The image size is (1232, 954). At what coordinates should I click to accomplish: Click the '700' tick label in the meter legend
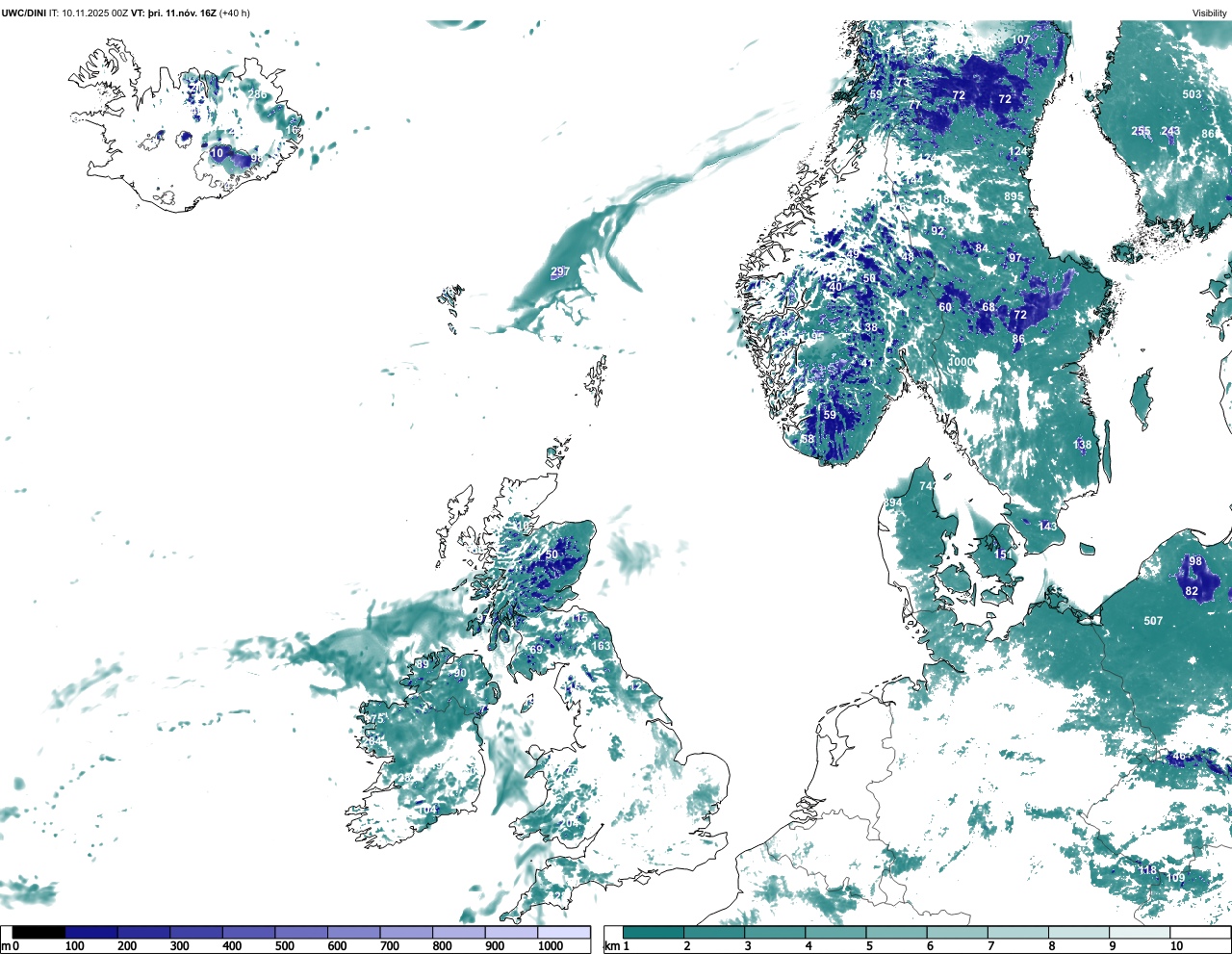click(x=390, y=946)
